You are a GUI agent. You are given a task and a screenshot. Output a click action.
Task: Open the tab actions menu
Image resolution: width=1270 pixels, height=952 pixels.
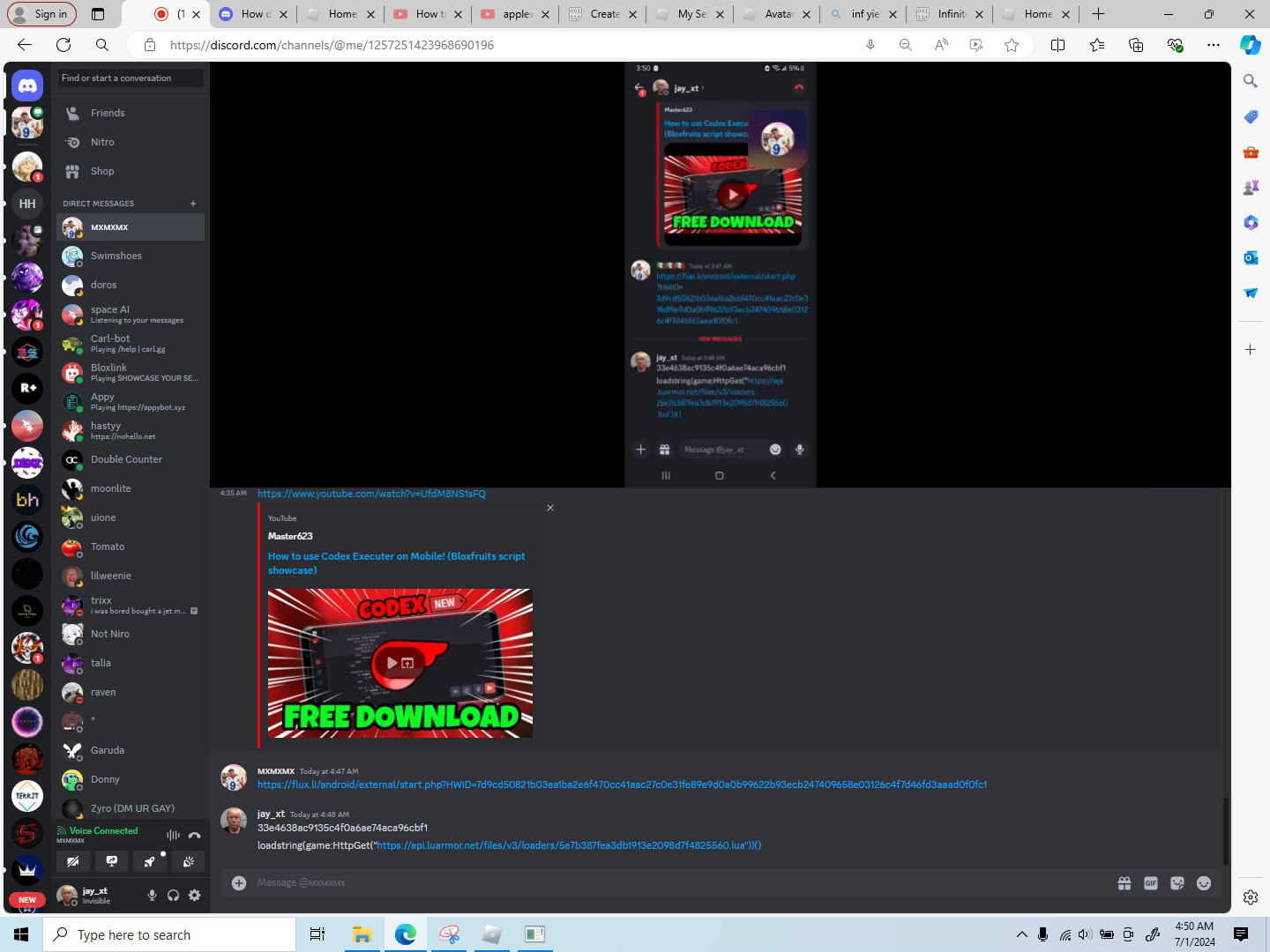tap(98, 14)
